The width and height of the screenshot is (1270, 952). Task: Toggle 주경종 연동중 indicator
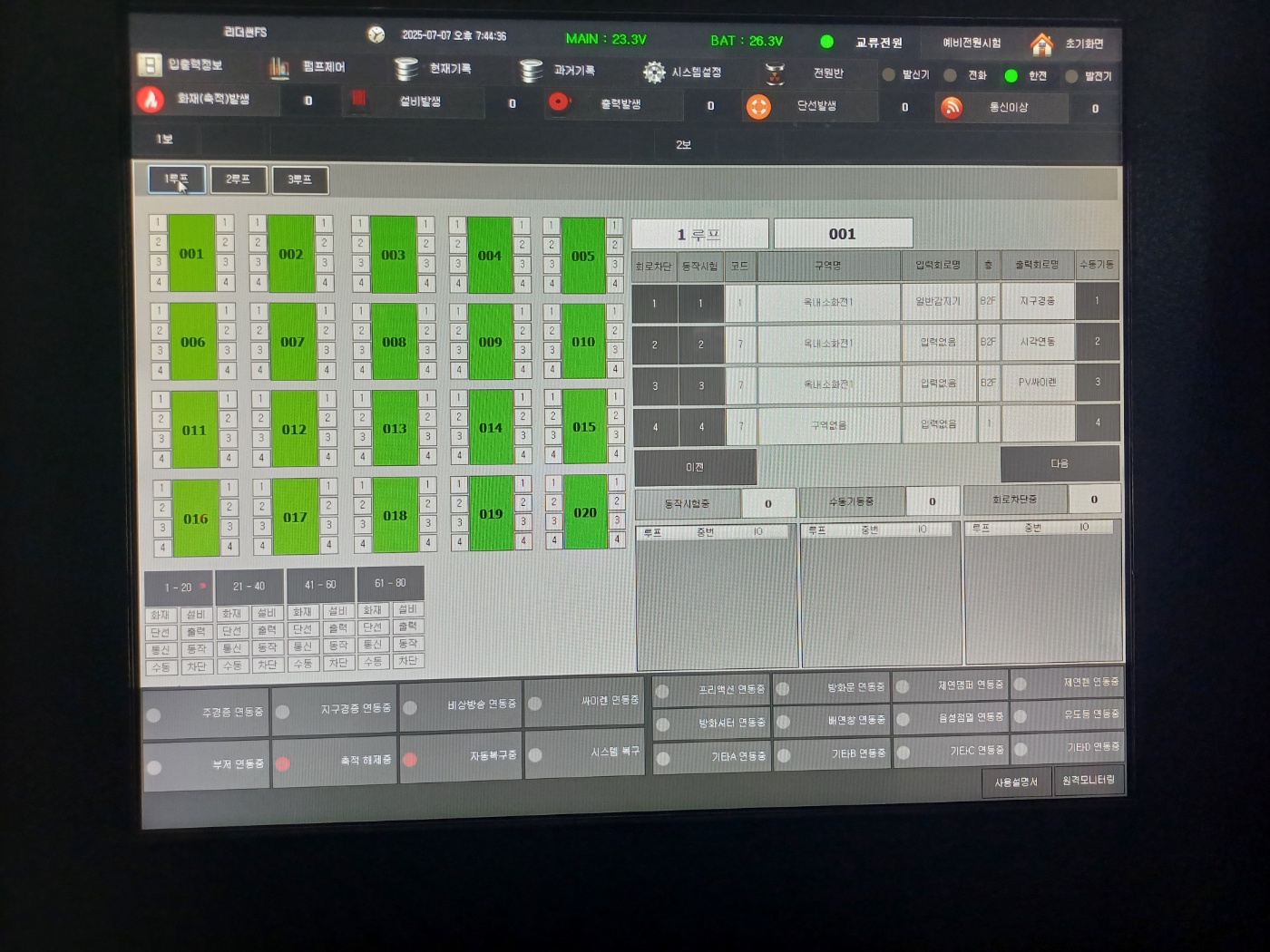click(154, 714)
